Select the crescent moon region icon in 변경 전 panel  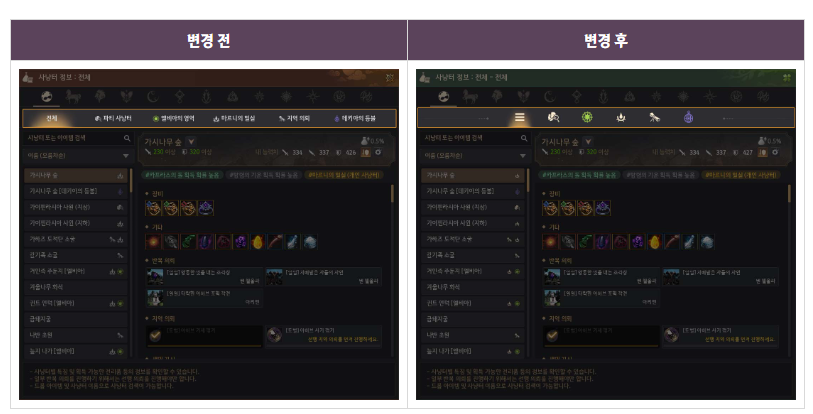(152, 96)
